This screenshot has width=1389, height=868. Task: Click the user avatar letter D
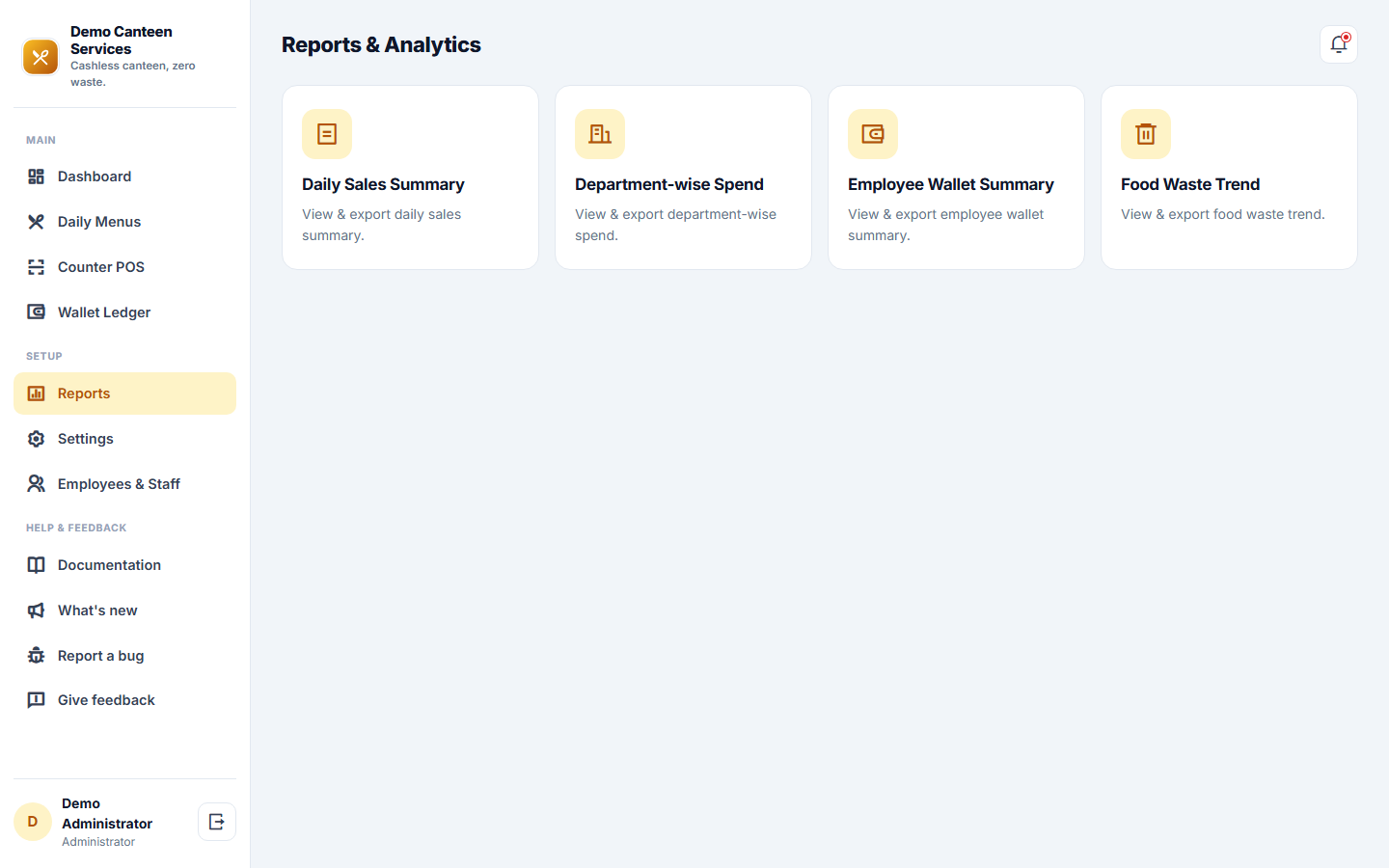(33, 822)
